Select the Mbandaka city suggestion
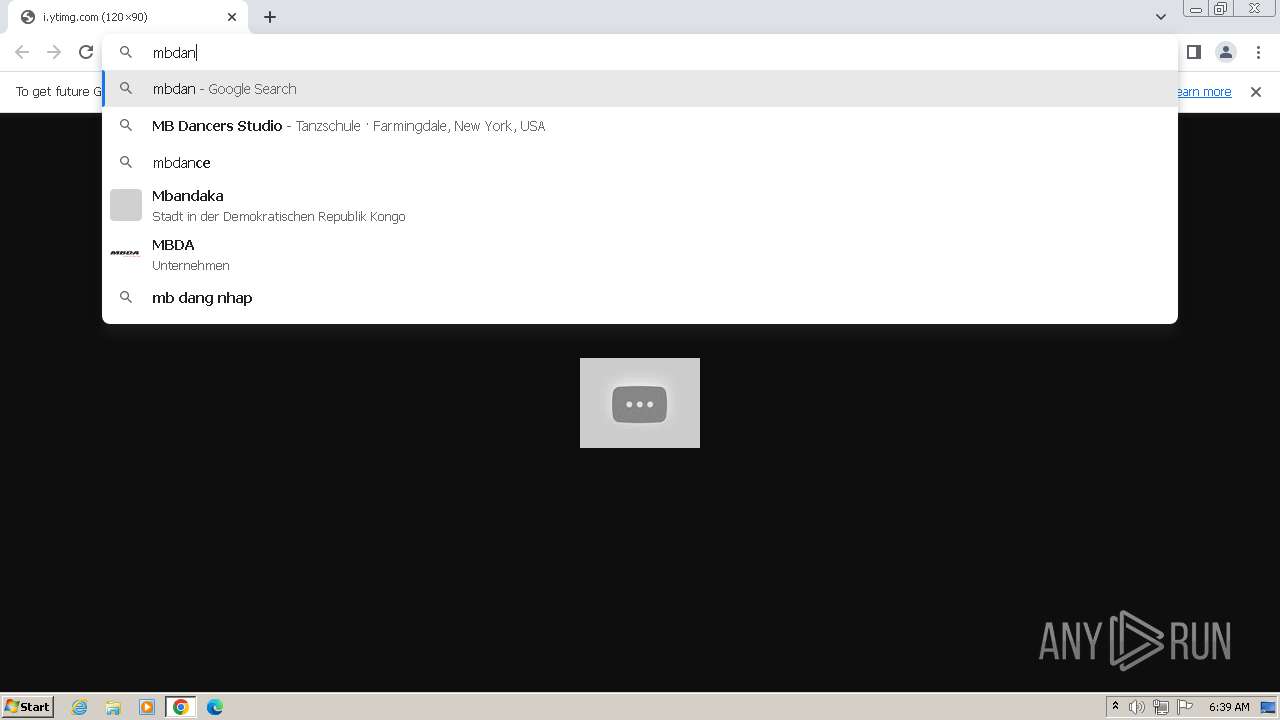Viewport: 1280px width, 720px height. click(640, 205)
